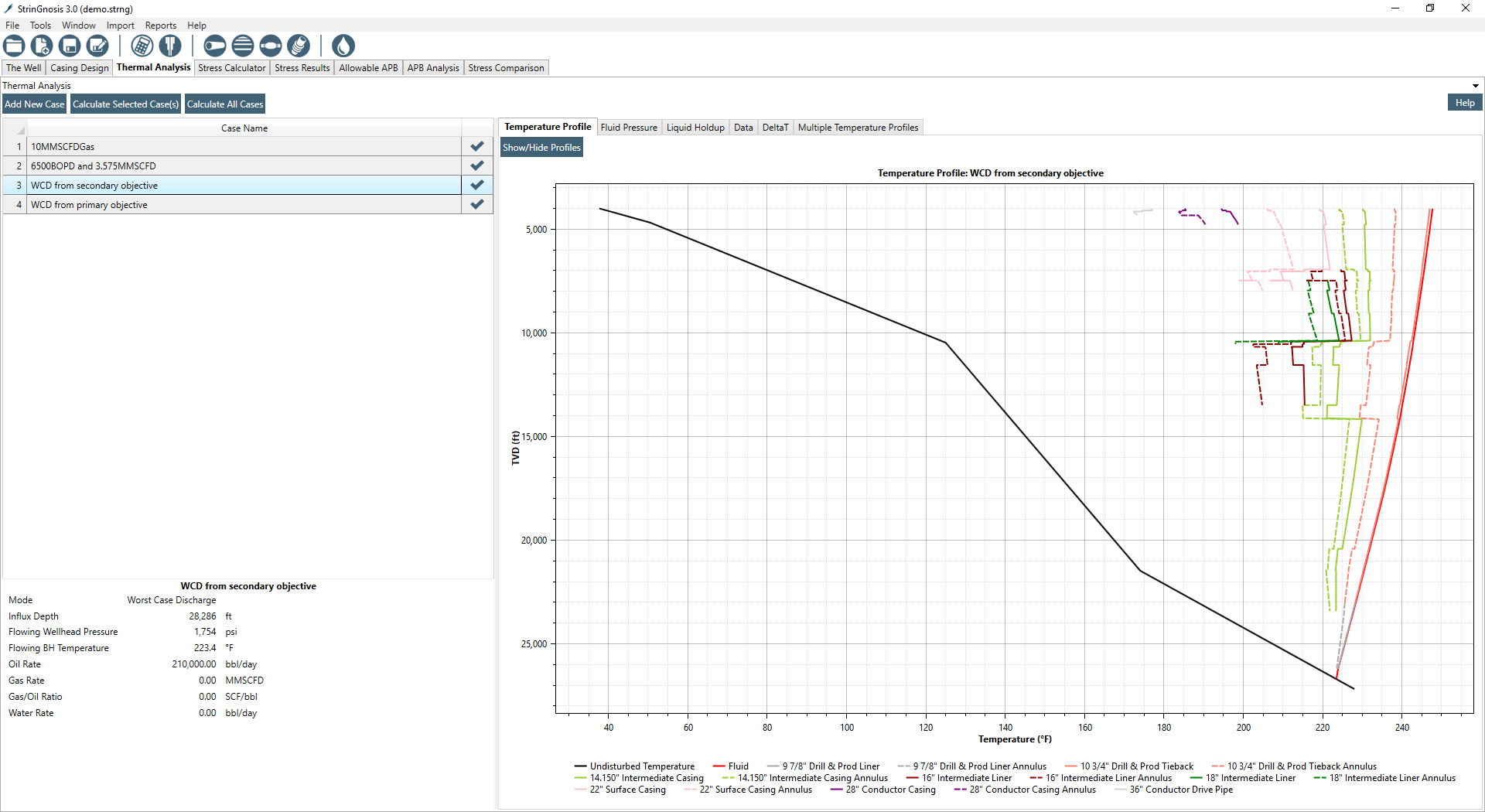
Task: Click the blue Help button at right
Action: click(x=1465, y=103)
